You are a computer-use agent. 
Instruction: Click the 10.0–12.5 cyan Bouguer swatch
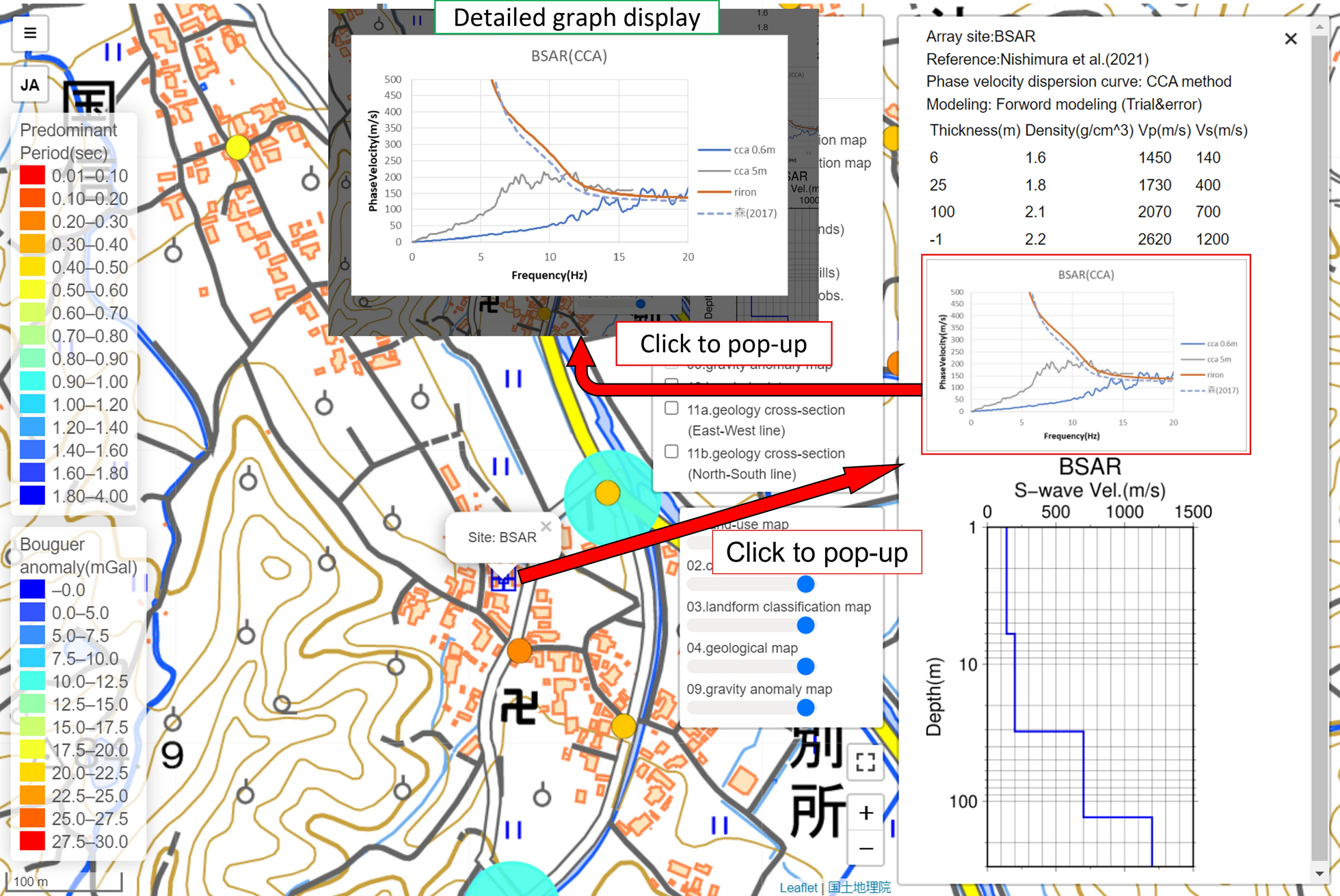click(32, 681)
